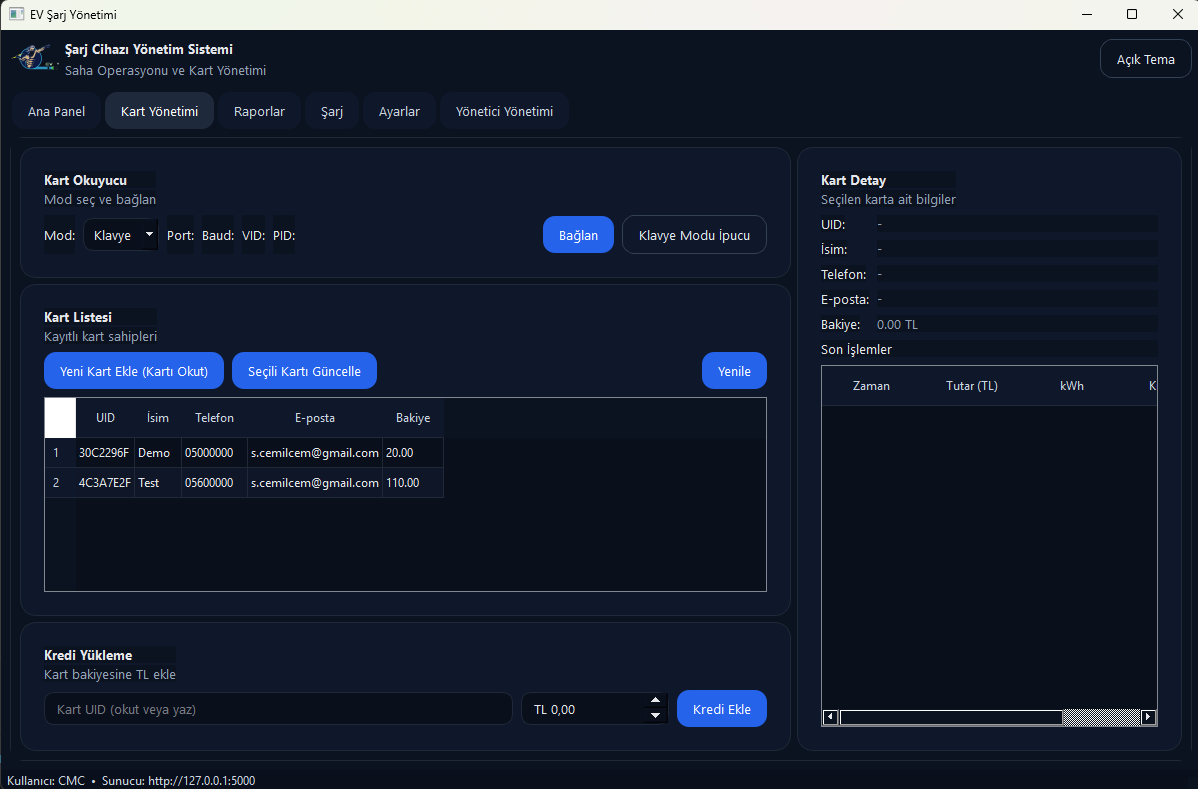This screenshot has height=789, width=1198.
Task: Click the app logo icon in header
Action: click(31, 58)
